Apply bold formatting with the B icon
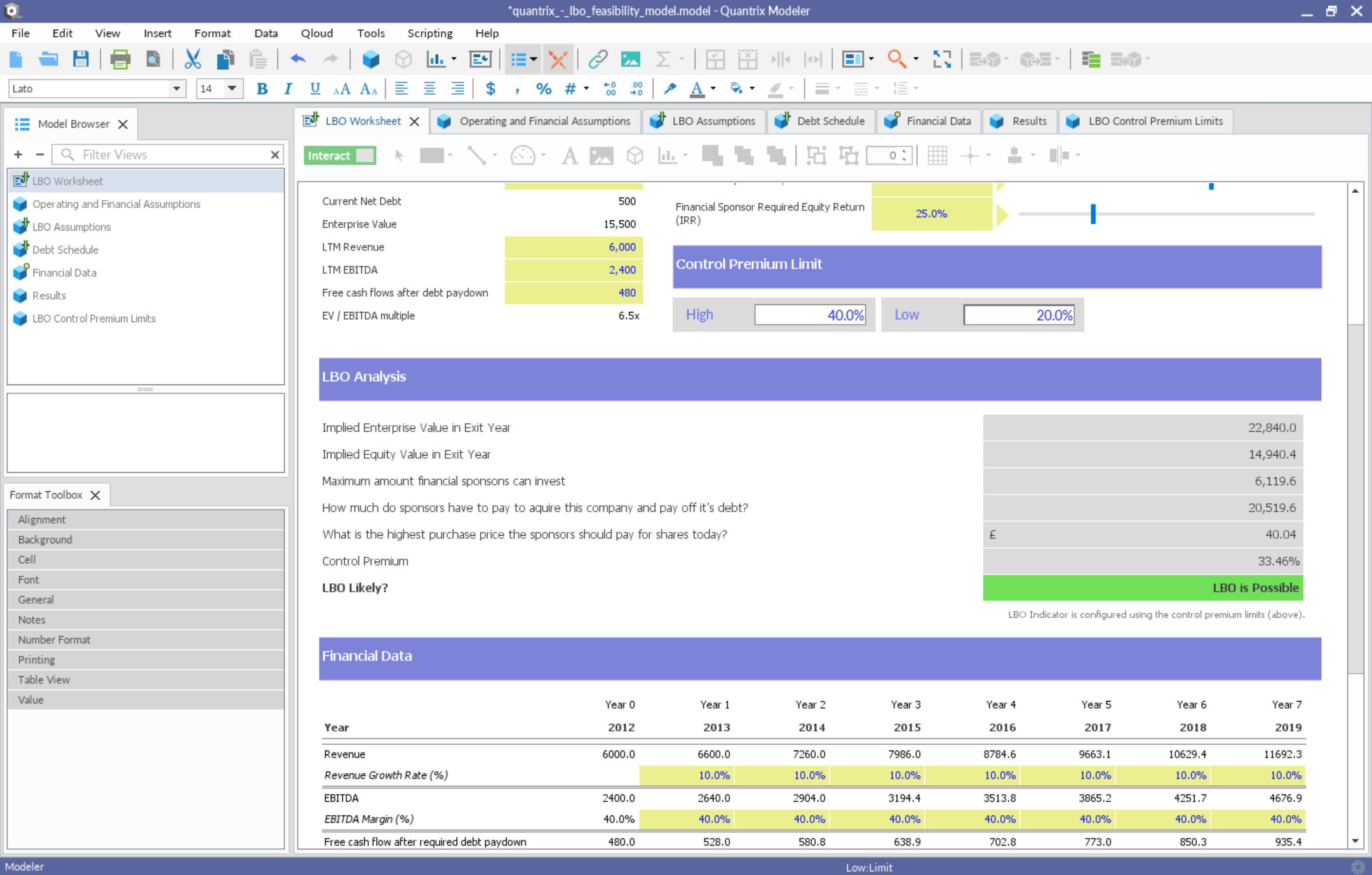Screen dimensions: 1372x875 [x=261, y=89]
